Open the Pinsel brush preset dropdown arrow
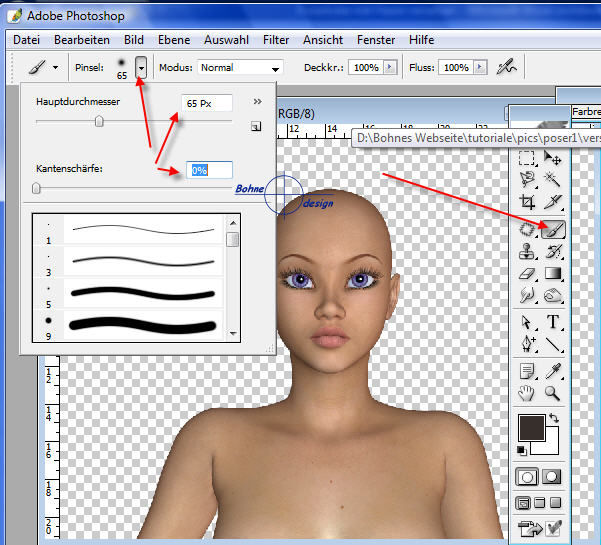Image resolution: width=601 pixels, height=545 pixels. (141, 67)
